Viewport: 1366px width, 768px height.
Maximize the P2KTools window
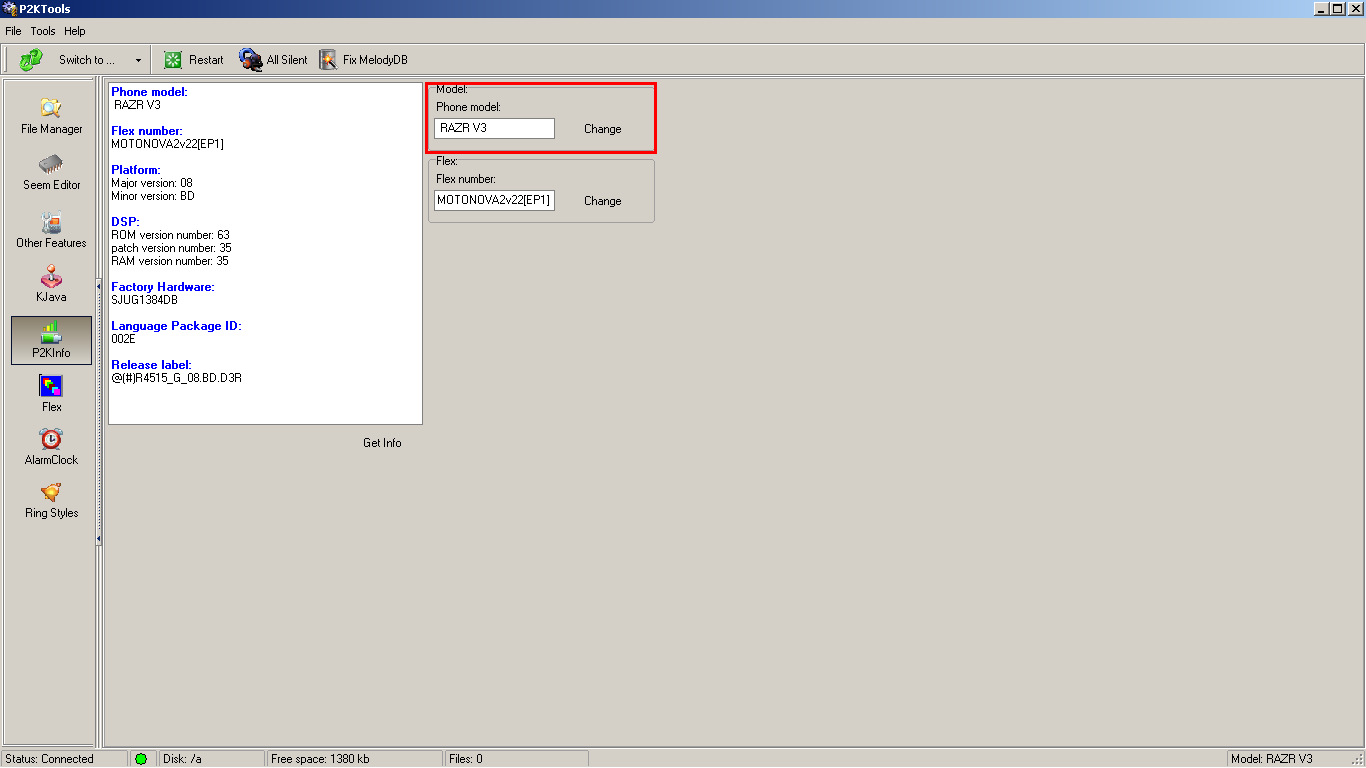[1338, 9]
